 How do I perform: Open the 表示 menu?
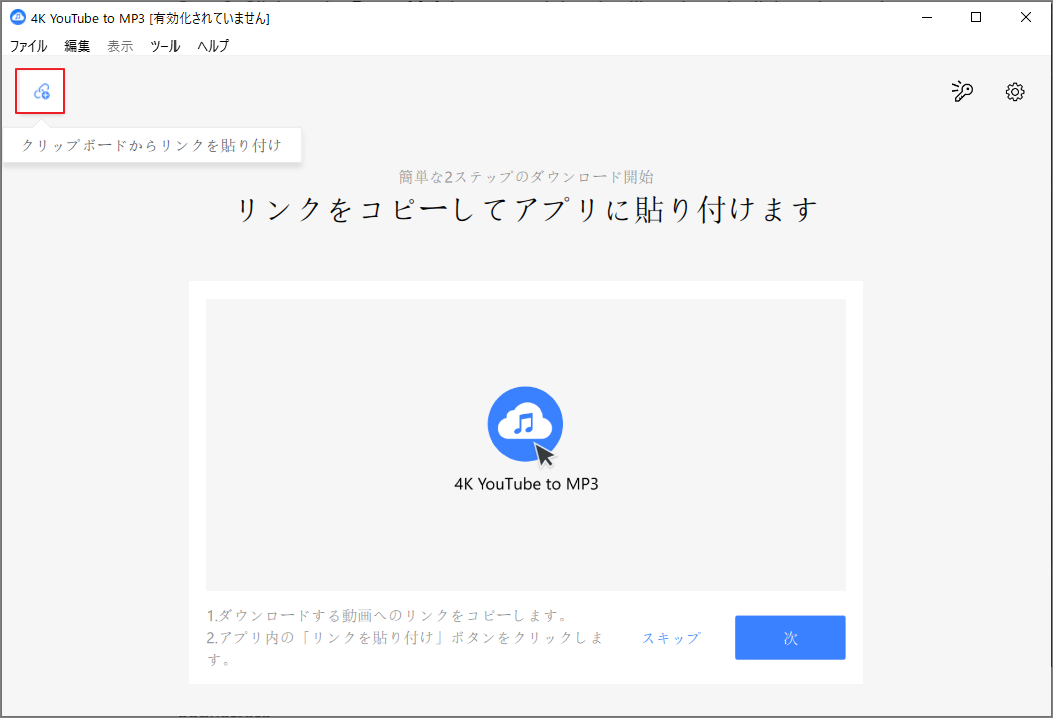(120, 46)
